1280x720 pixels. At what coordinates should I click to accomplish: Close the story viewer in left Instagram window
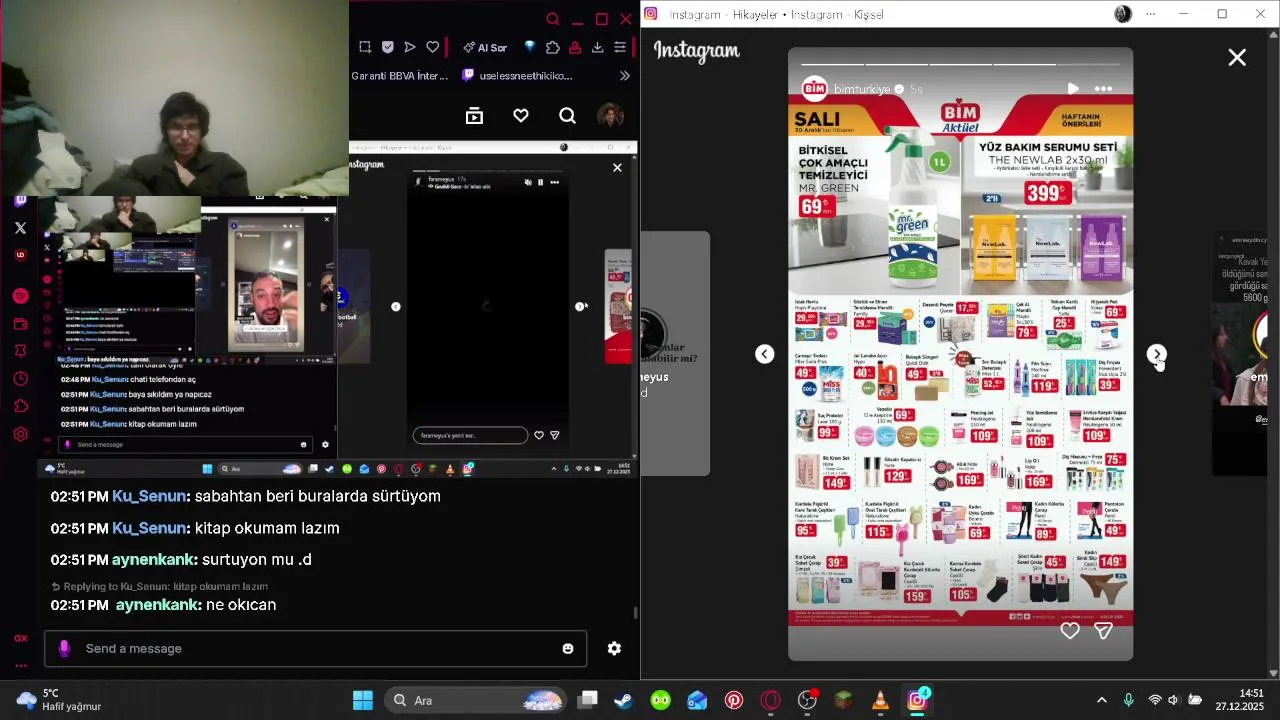[617, 167]
